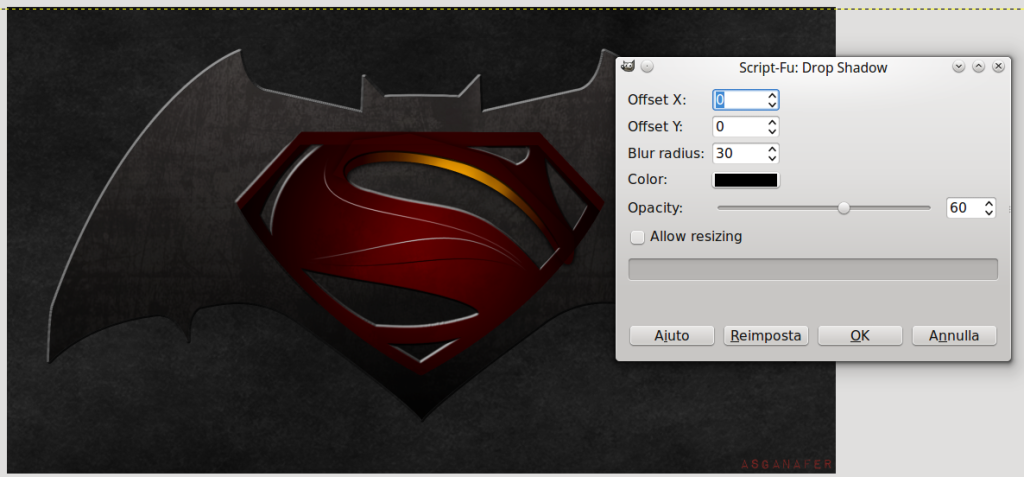1024x477 pixels.
Task: Increase Opacity value with the up arrow
Action: coord(989,203)
